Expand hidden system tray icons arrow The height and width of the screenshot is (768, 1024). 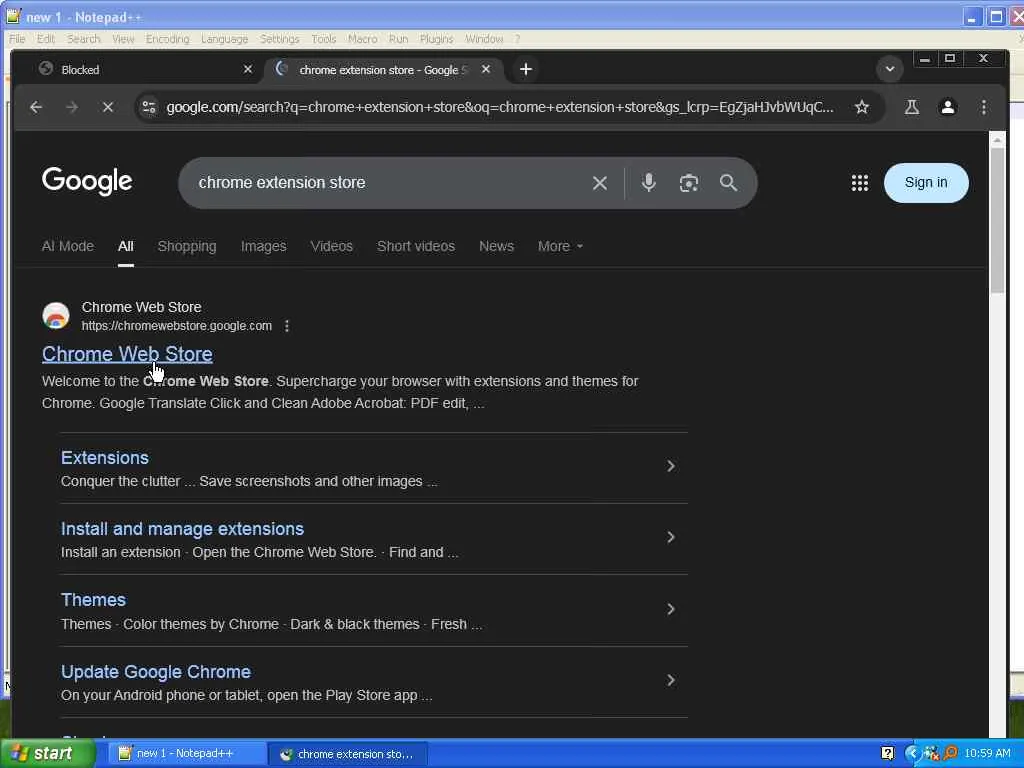coord(912,753)
